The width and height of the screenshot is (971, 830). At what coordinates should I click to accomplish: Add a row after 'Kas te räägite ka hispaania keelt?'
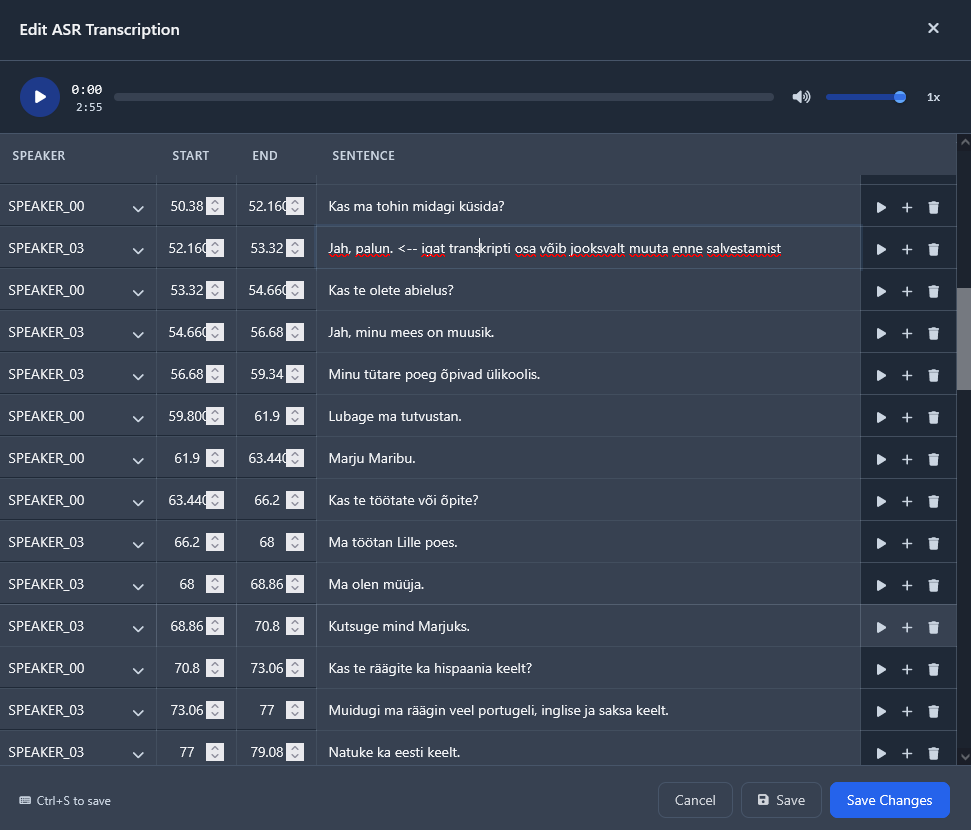coord(907,670)
